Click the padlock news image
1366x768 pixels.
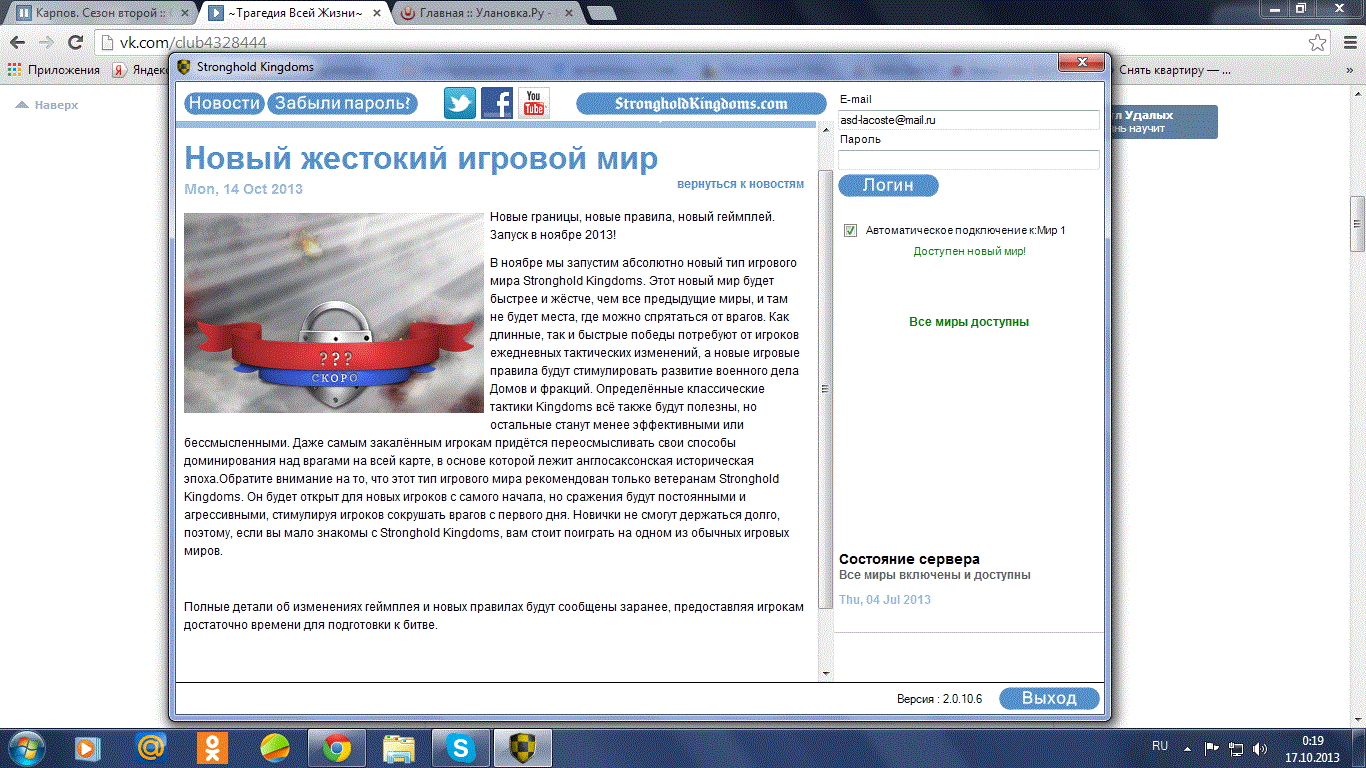point(334,312)
